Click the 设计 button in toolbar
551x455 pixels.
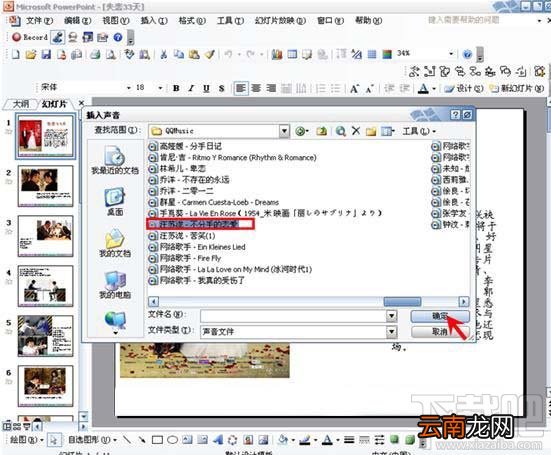464,88
